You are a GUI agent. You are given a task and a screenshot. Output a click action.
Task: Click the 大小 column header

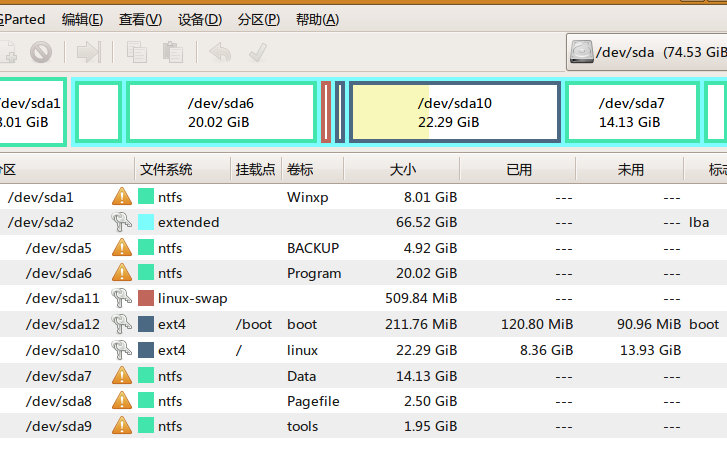click(x=402, y=169)
